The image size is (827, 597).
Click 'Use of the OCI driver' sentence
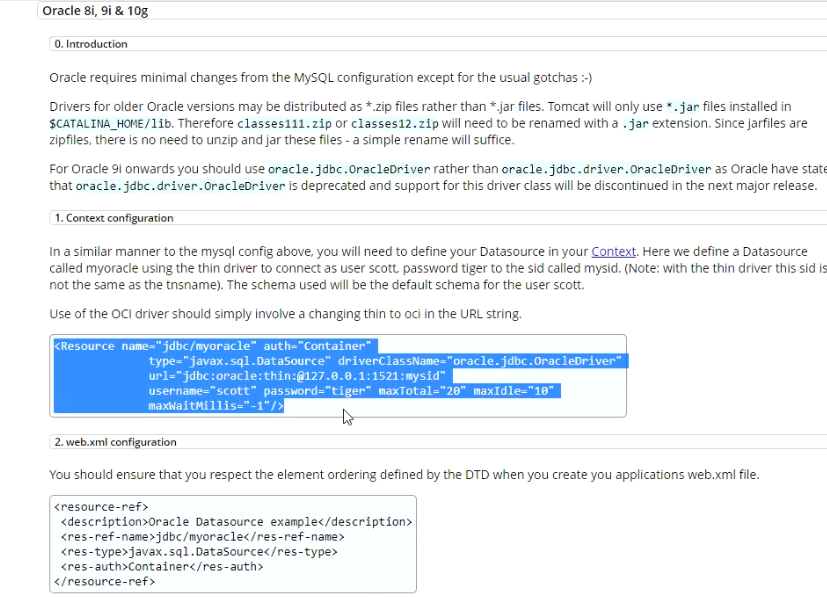pyautogui.click(x=285, y=314)
